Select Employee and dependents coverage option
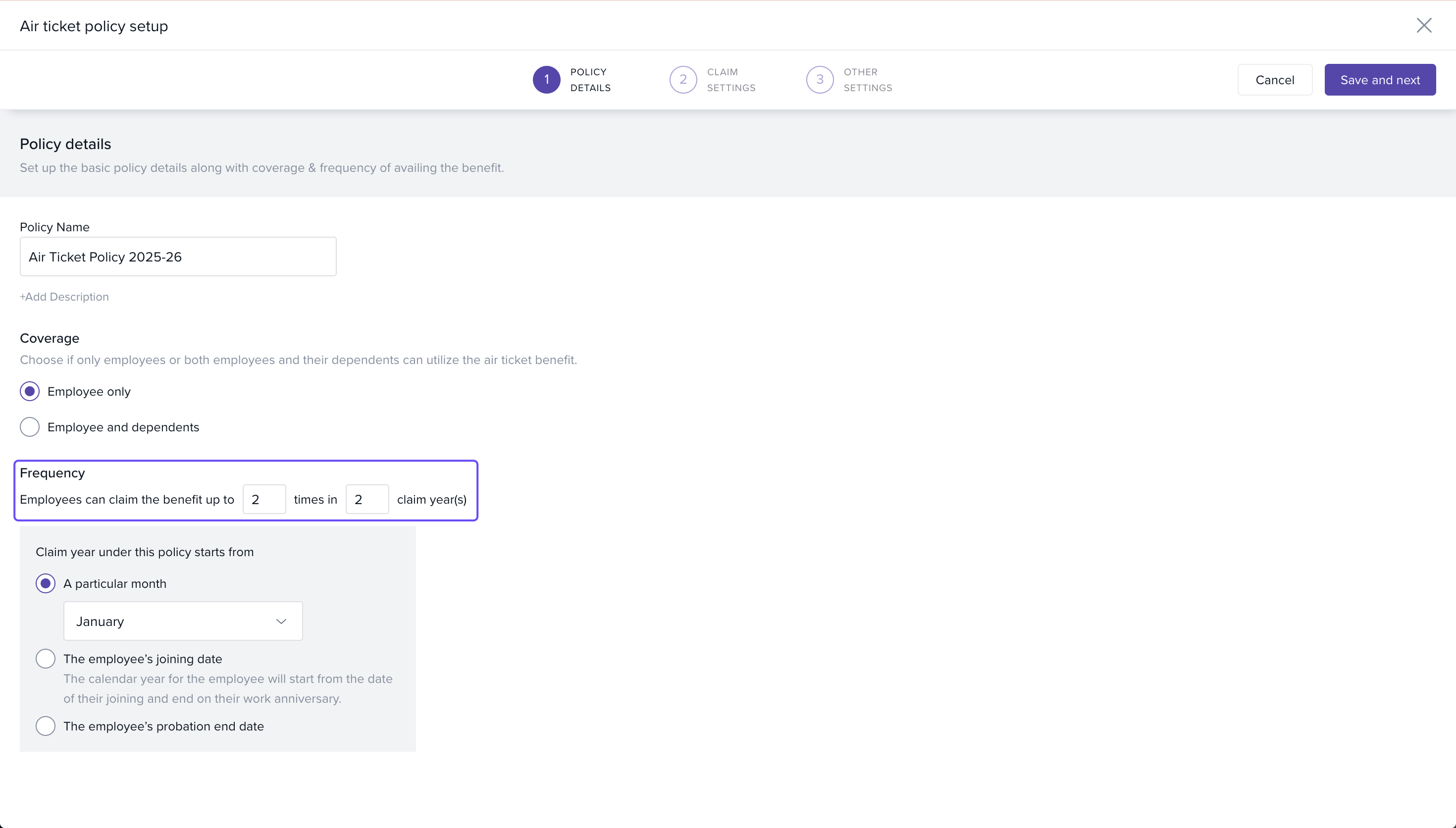This screenshot has height=828, width=1456. coord(30,427)
